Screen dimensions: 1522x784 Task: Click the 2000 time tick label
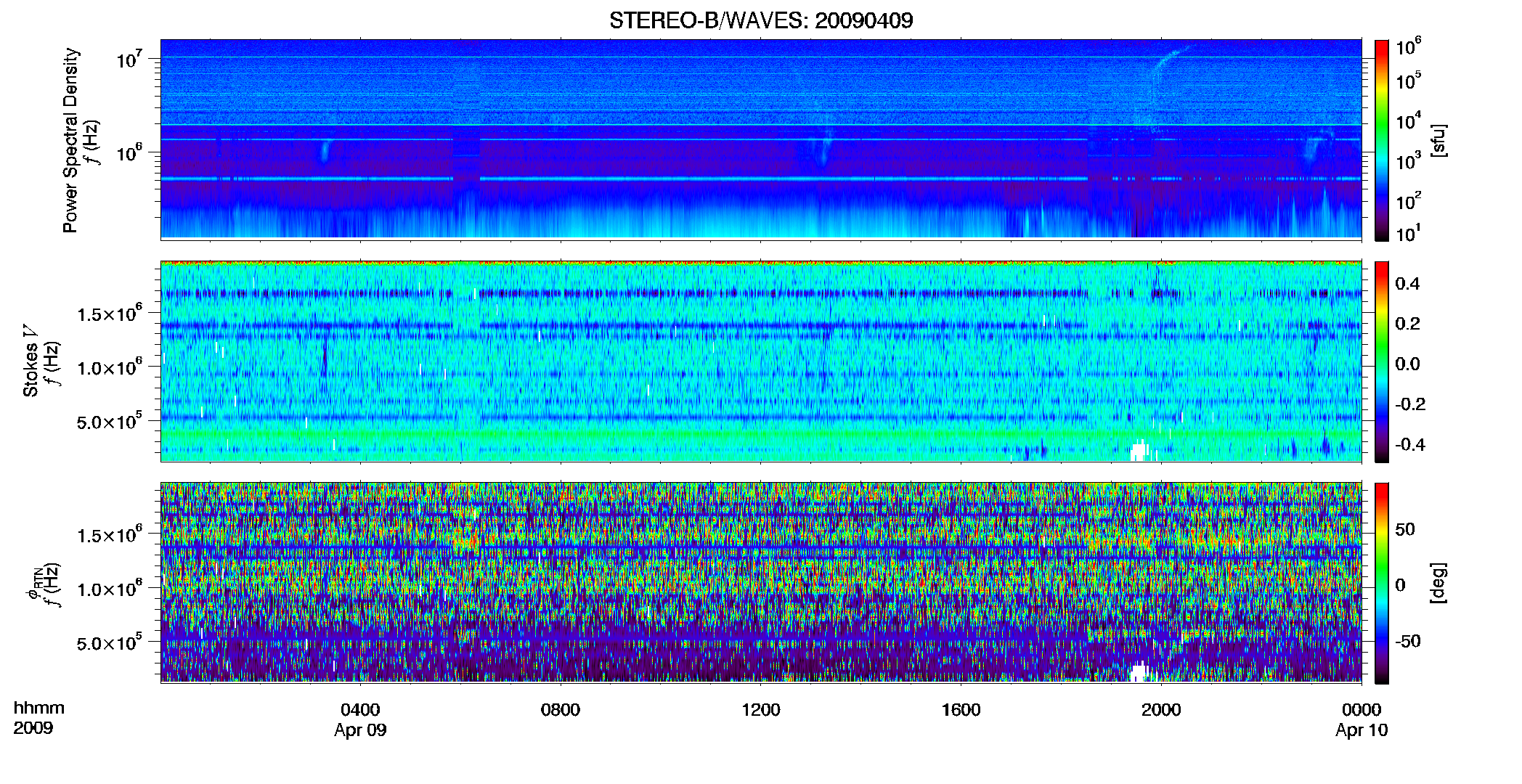[1161, 710]
